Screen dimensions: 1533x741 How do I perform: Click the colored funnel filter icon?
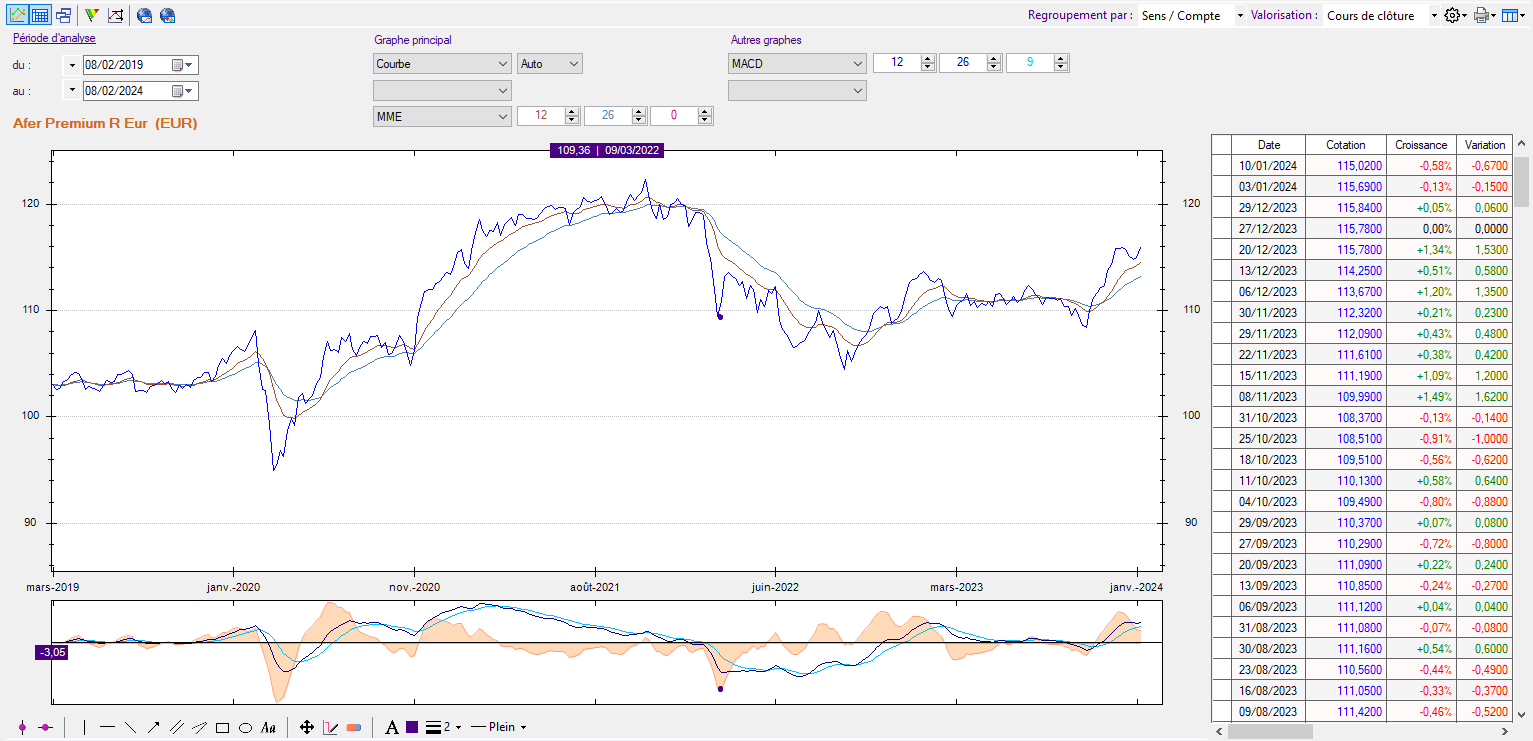coord(92,15)
